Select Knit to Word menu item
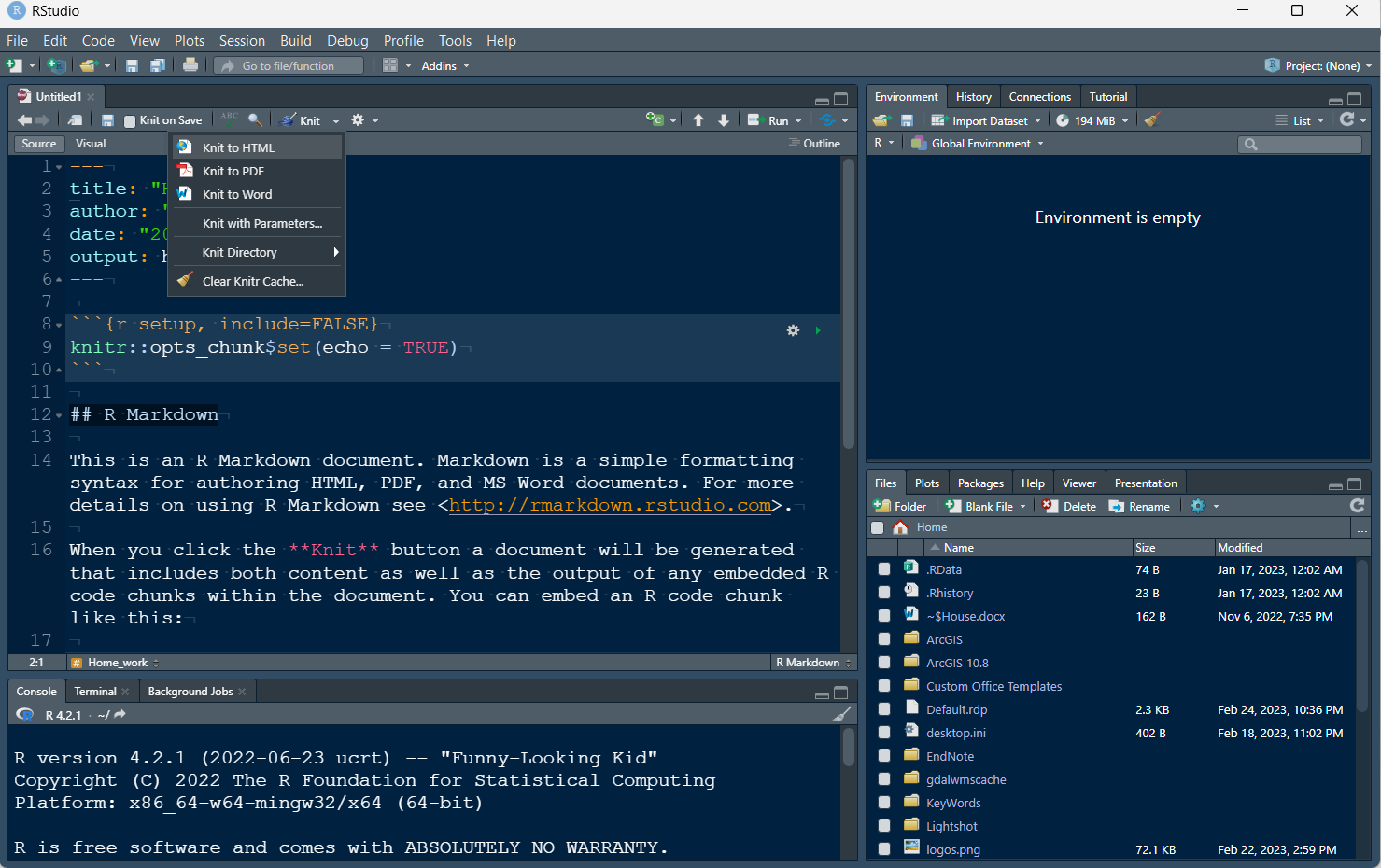1381x868 pixels. coord(257,194)
